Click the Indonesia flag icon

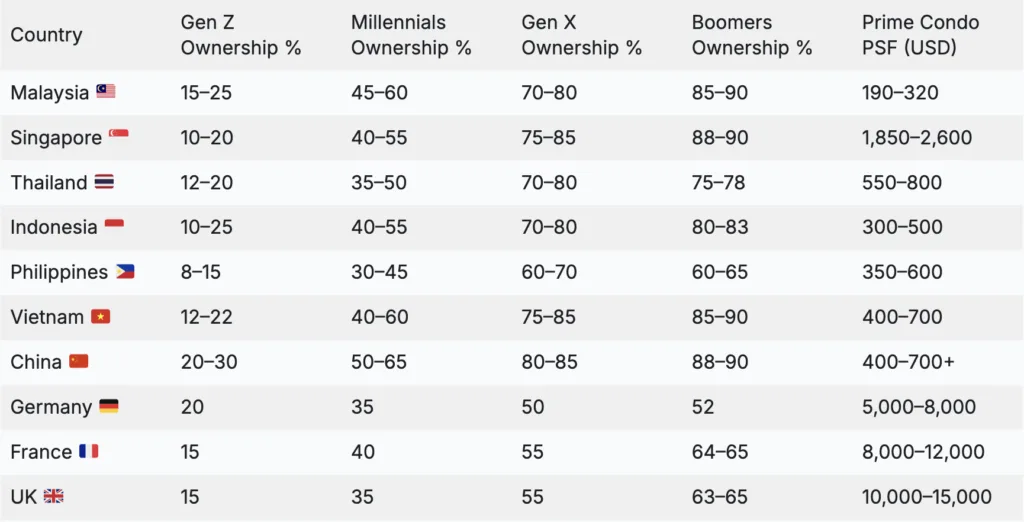click(x=115, y=225)
